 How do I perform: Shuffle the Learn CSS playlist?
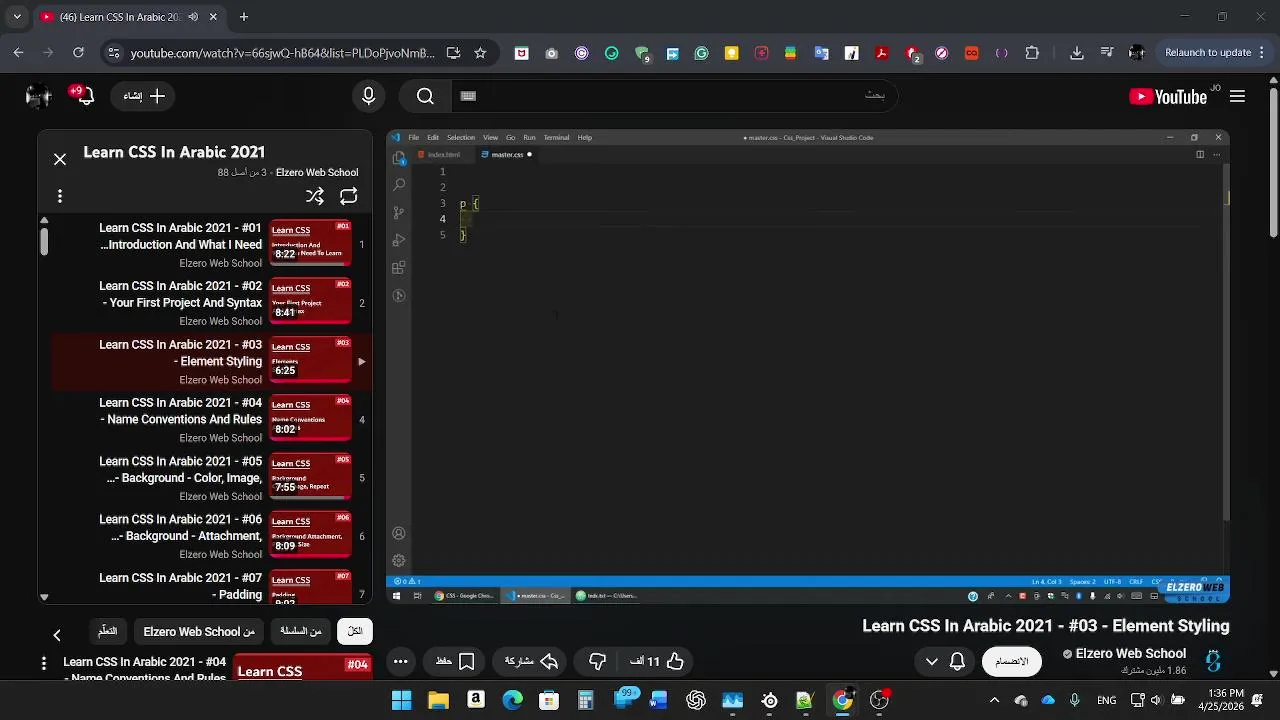click(x=315, y=196)
